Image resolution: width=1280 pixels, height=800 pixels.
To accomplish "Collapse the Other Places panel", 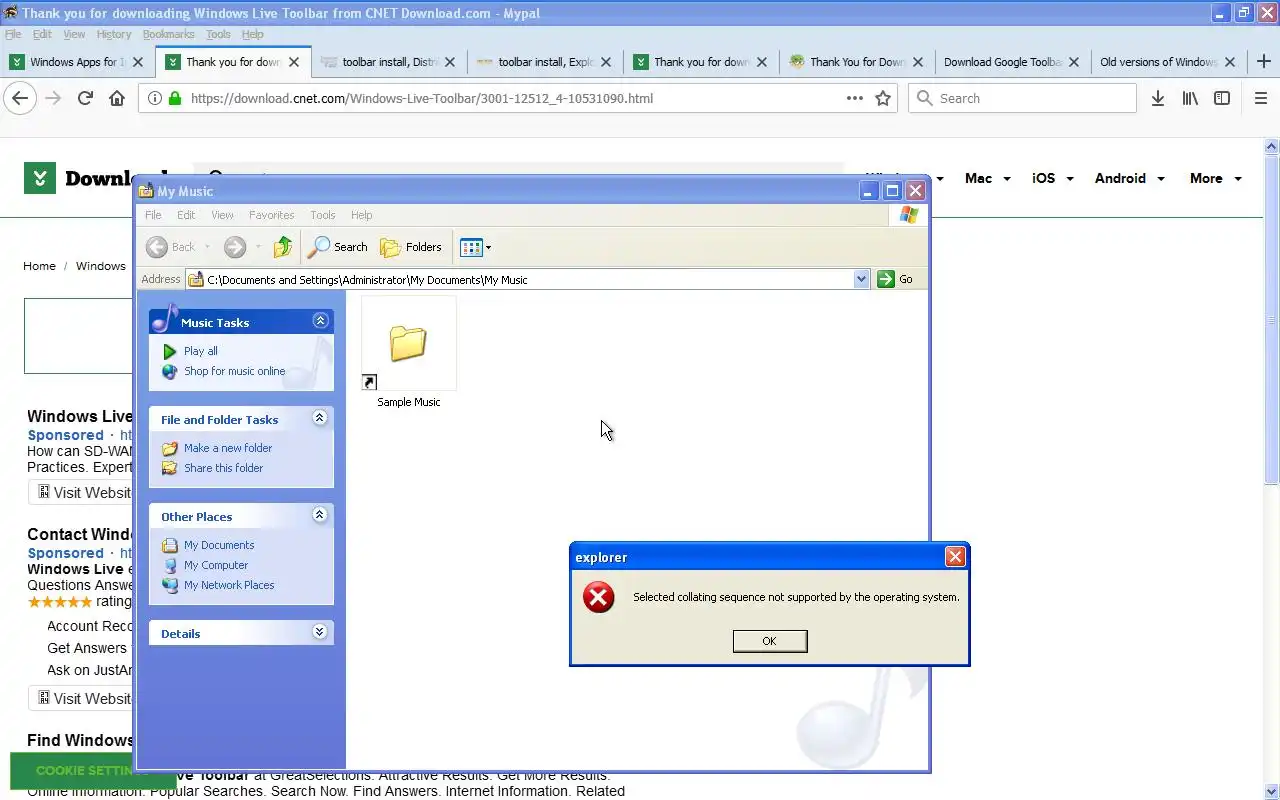I will coord(320,515).
